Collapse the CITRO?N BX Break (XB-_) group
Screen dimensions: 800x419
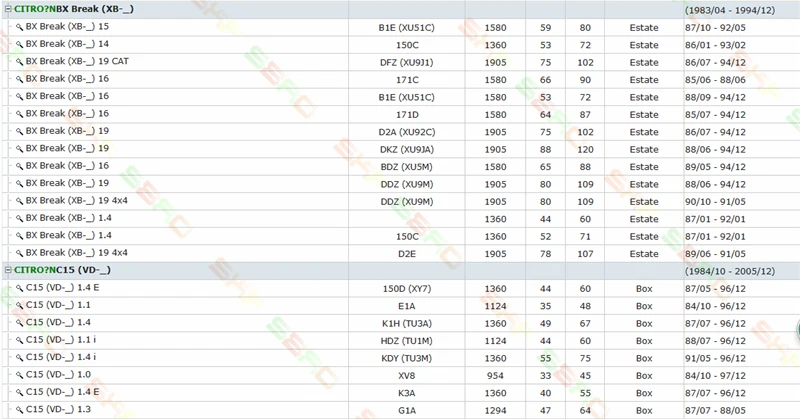point(8,9)
